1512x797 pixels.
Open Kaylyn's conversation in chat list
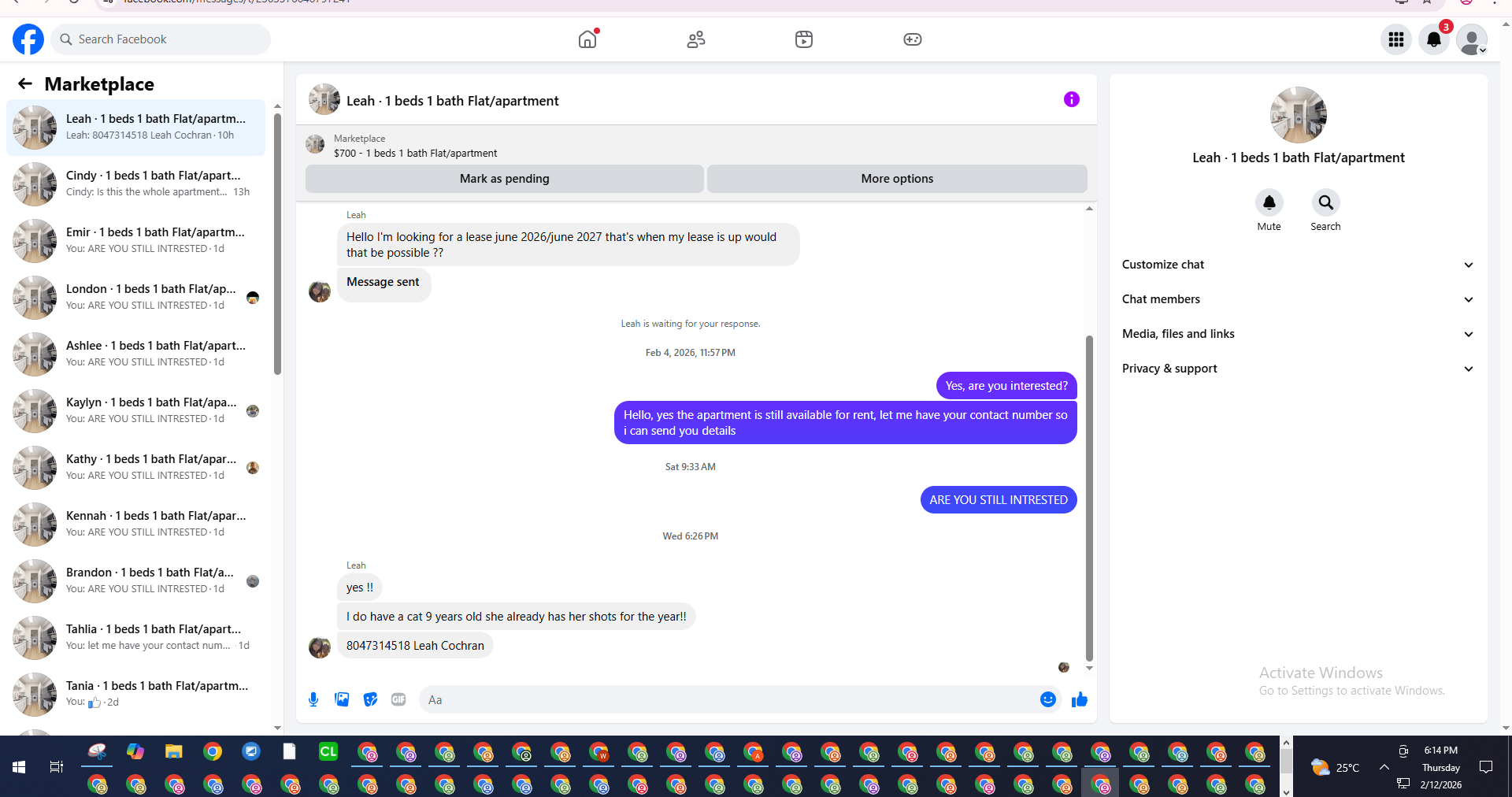pos(136,411)
